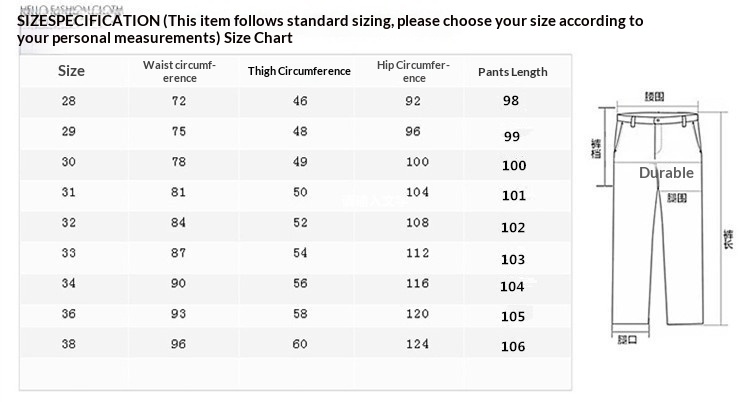The height and width of the screenshot is (402, 750).
Task: Select thigh circumference value 60
Action: (300, 343)
